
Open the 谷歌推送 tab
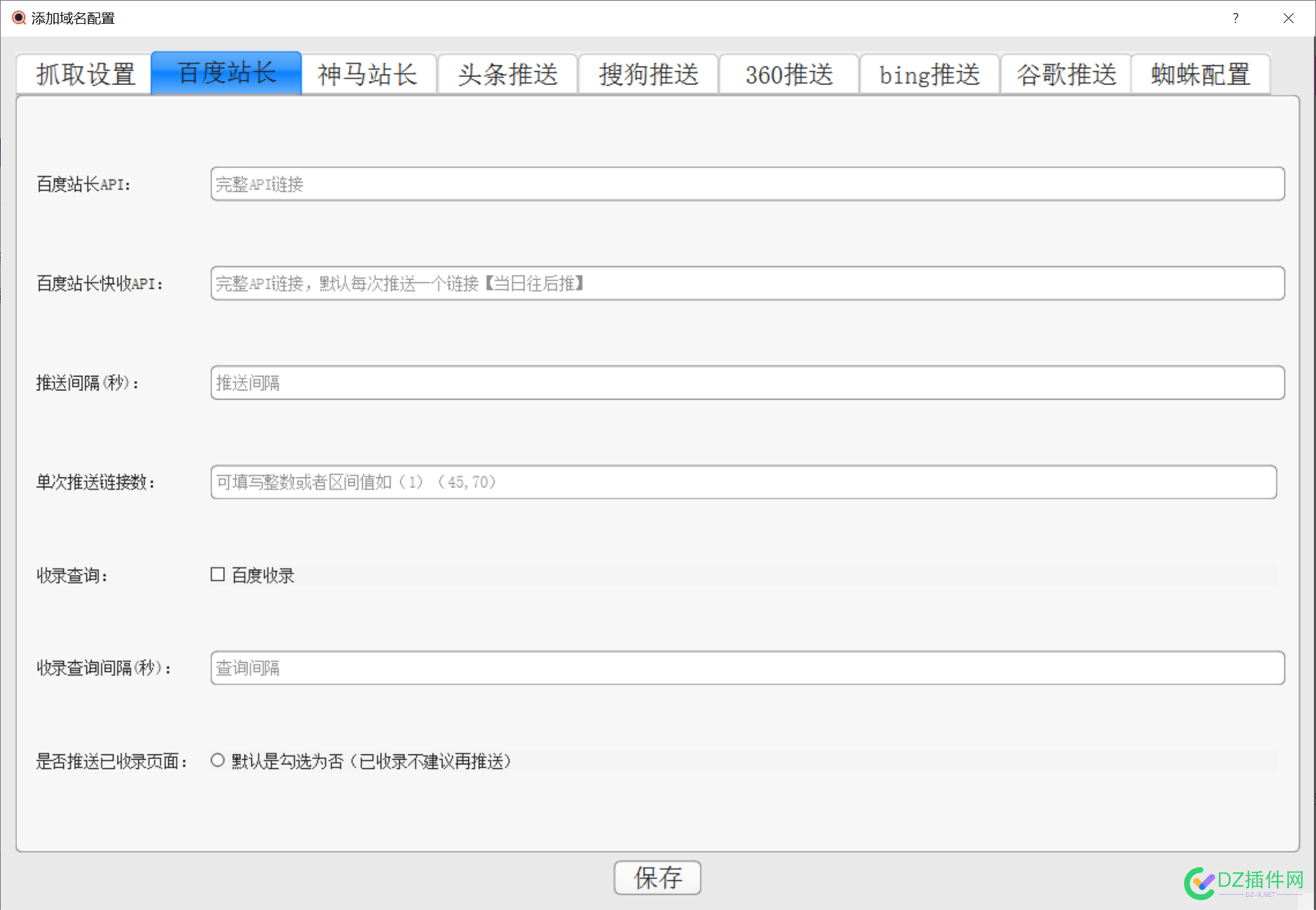click(x=1066, y=75)
